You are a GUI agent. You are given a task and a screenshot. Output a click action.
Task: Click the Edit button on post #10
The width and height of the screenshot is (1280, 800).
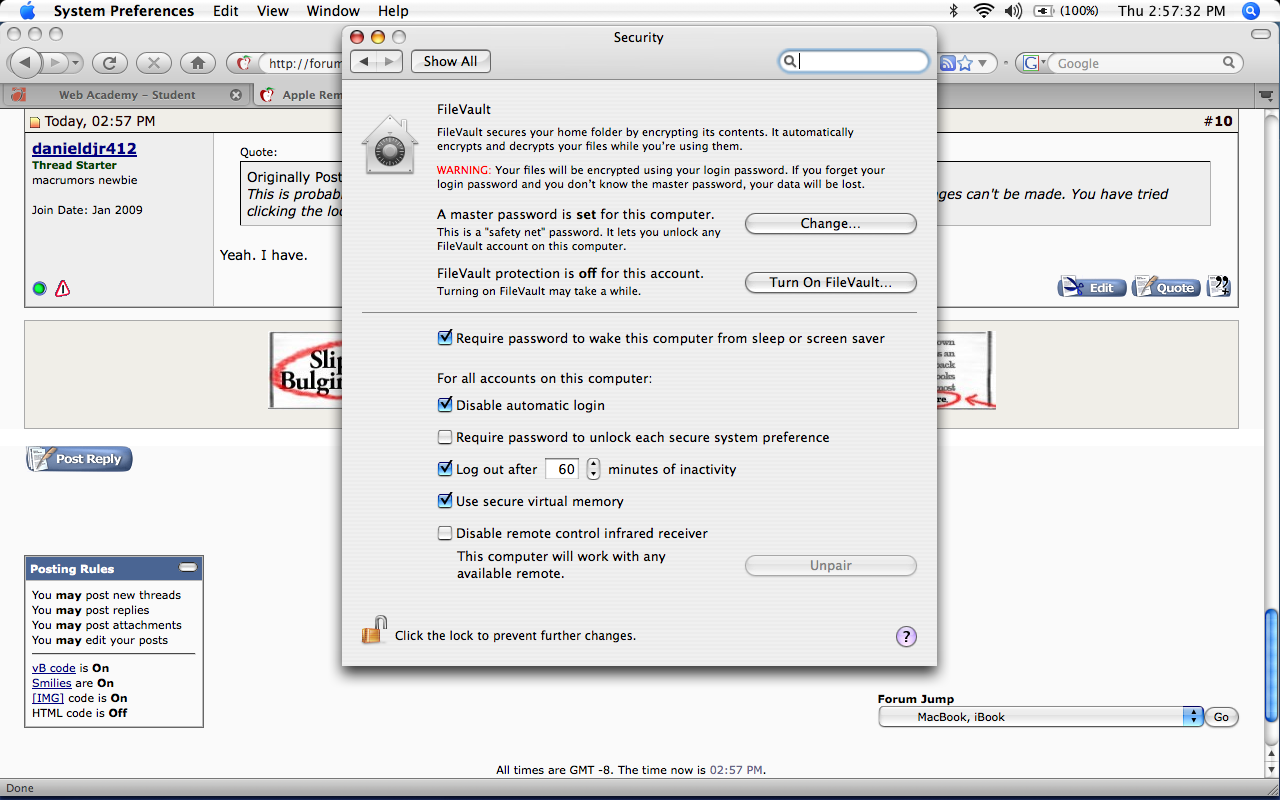pyautogui.click(x=1092, y=288)
